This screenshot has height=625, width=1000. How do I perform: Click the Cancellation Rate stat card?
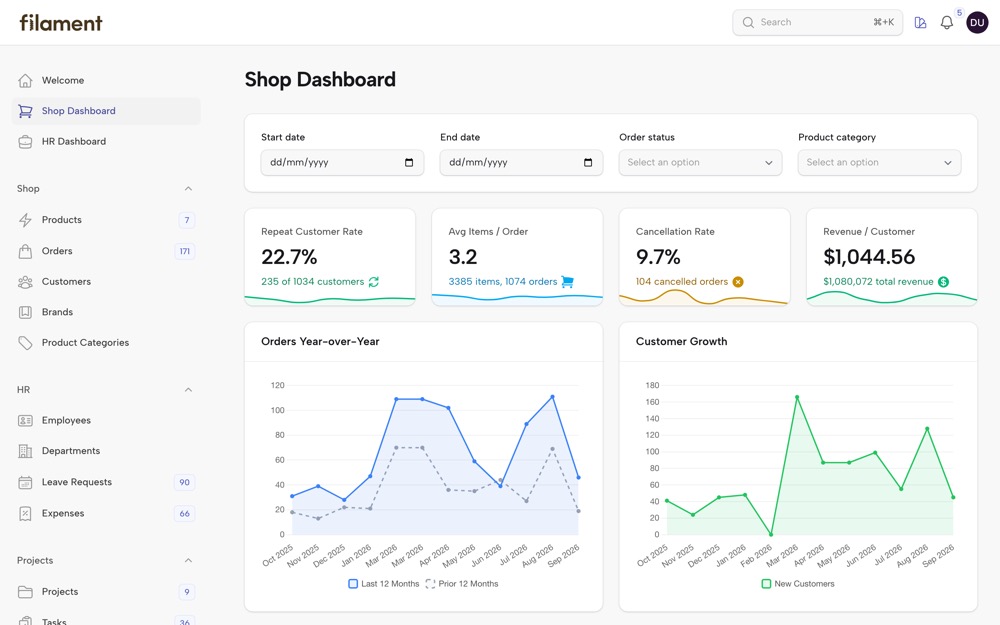705,257
